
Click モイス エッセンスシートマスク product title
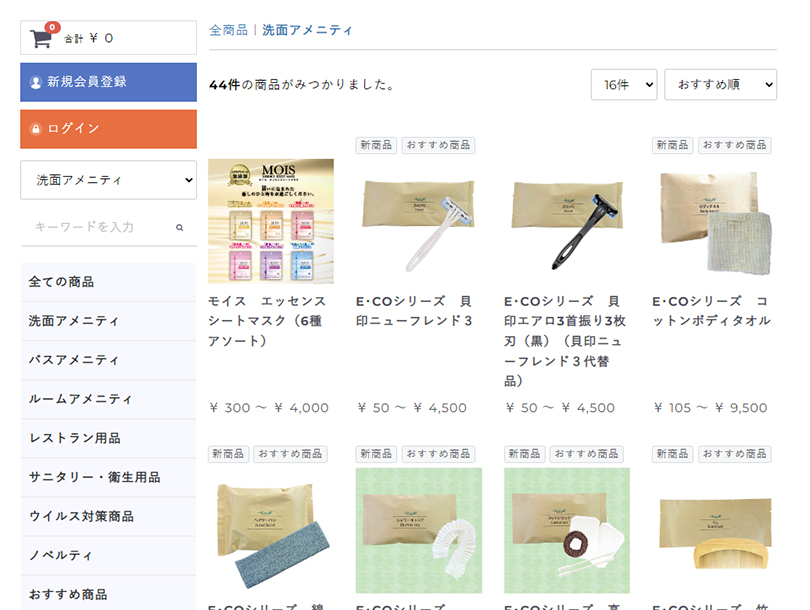tap(267, 321)
